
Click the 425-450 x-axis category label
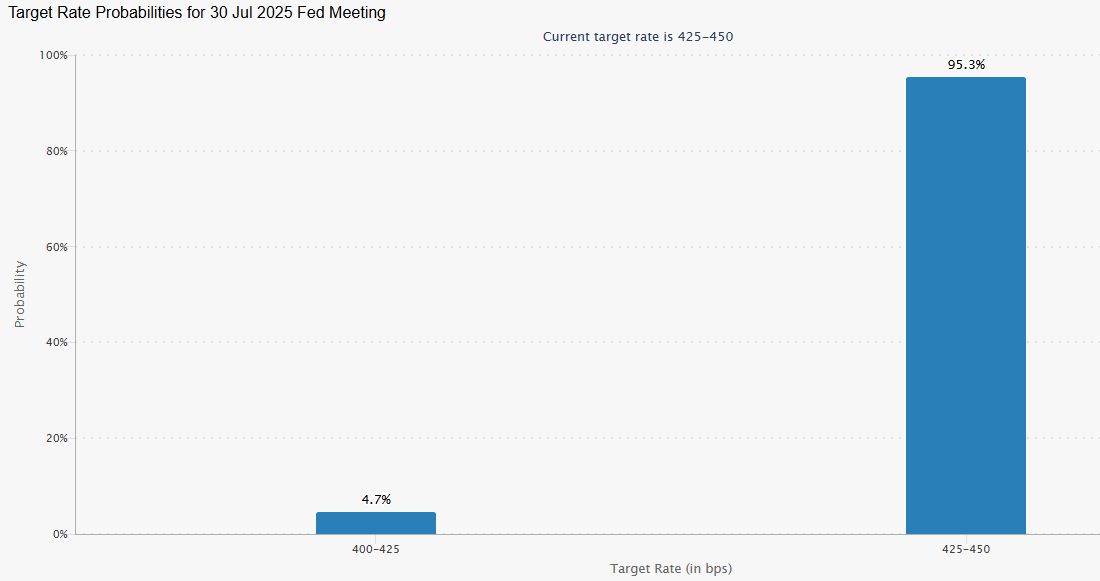pos(965,549)
